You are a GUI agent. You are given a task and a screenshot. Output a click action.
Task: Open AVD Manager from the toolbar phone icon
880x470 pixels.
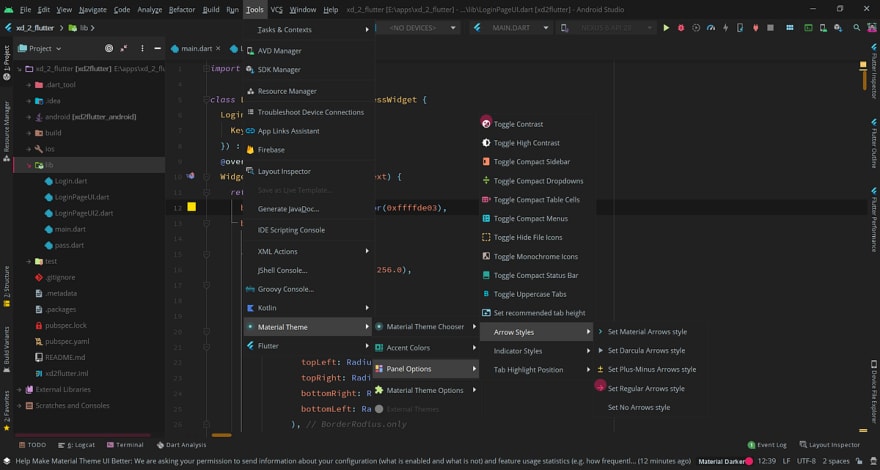pos(823,28)
